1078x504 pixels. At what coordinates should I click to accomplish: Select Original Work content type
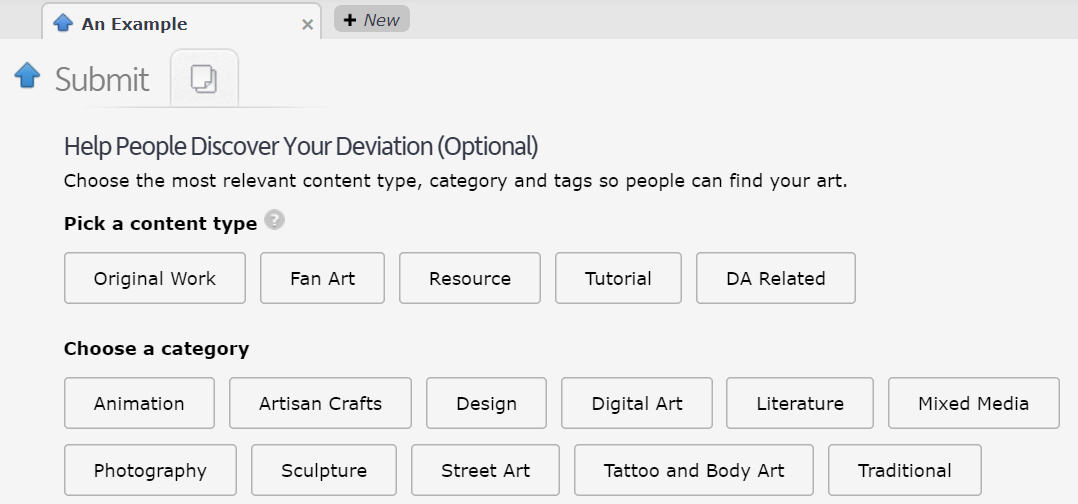155,278
